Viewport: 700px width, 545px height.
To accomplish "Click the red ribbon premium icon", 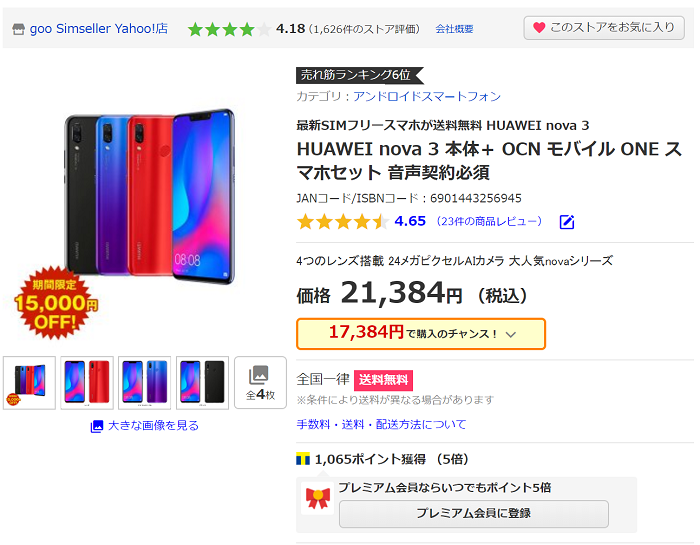I will [x=317, y=498].
